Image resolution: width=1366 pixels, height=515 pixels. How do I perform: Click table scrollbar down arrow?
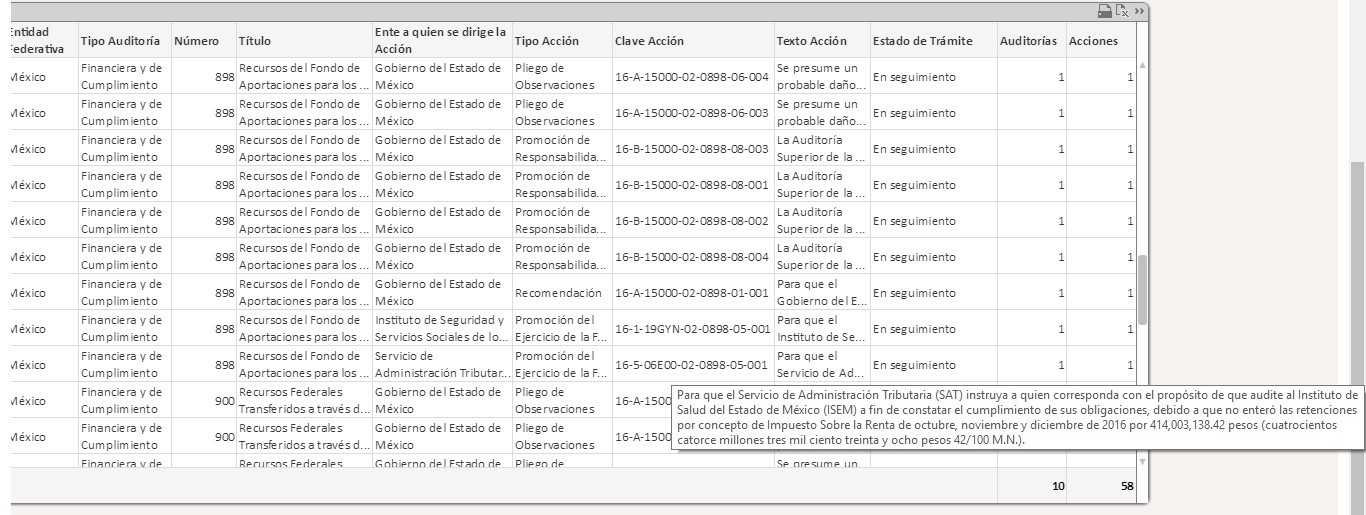click(1143, 461)
